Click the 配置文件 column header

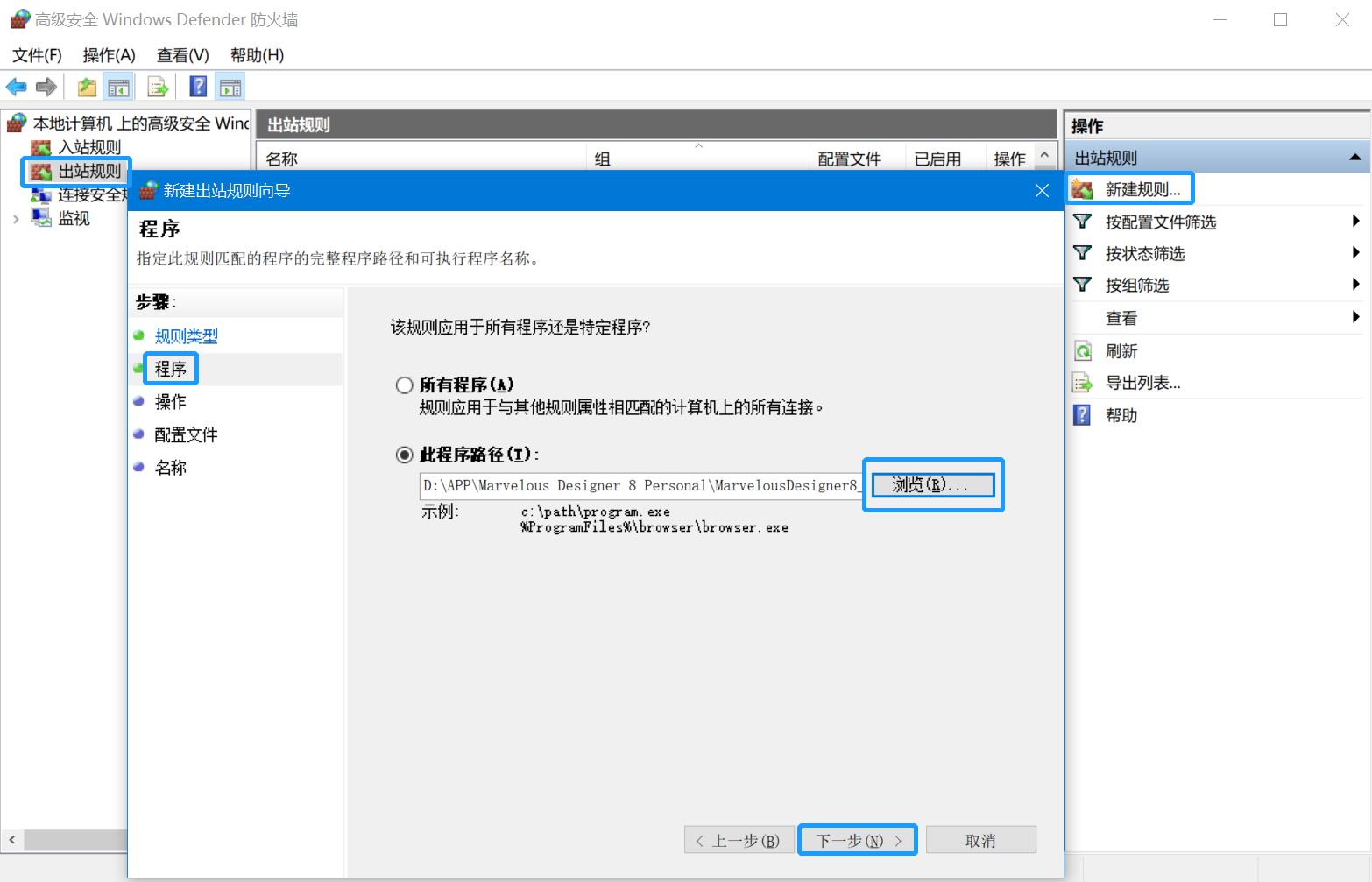point(858,159)
